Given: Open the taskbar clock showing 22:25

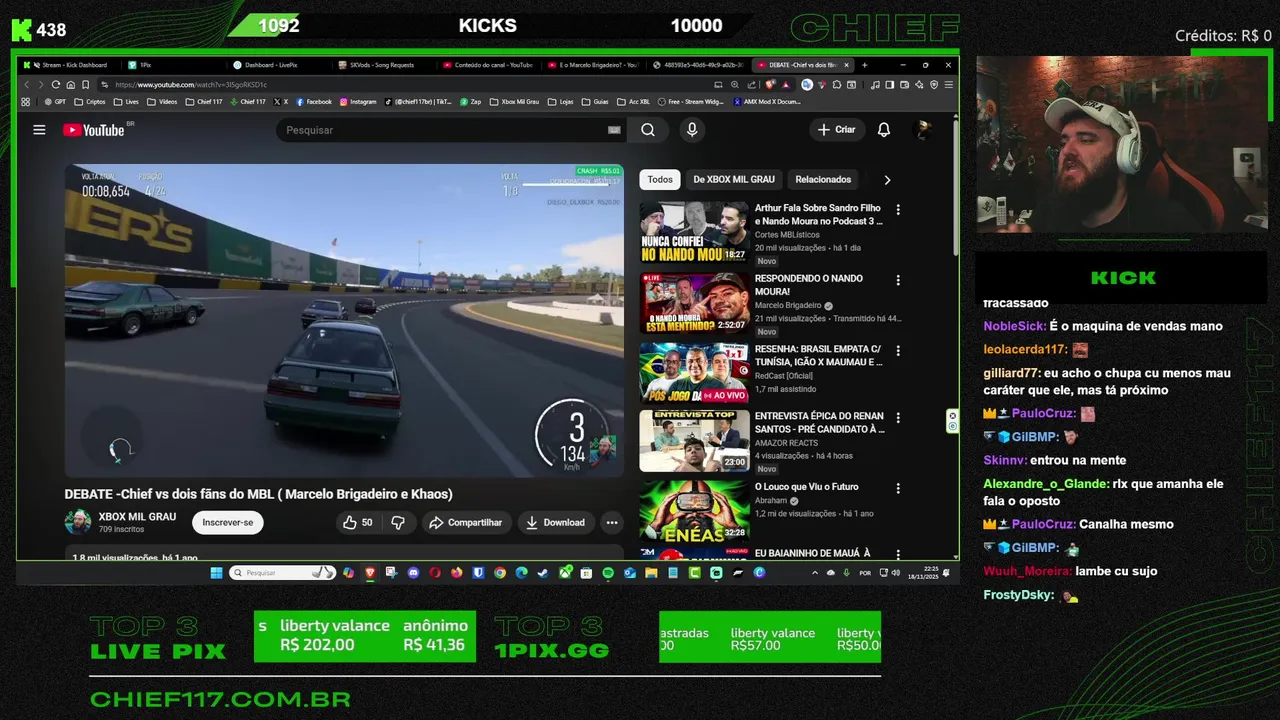Looking at the screenshot, I should click(x=923, y=574).
